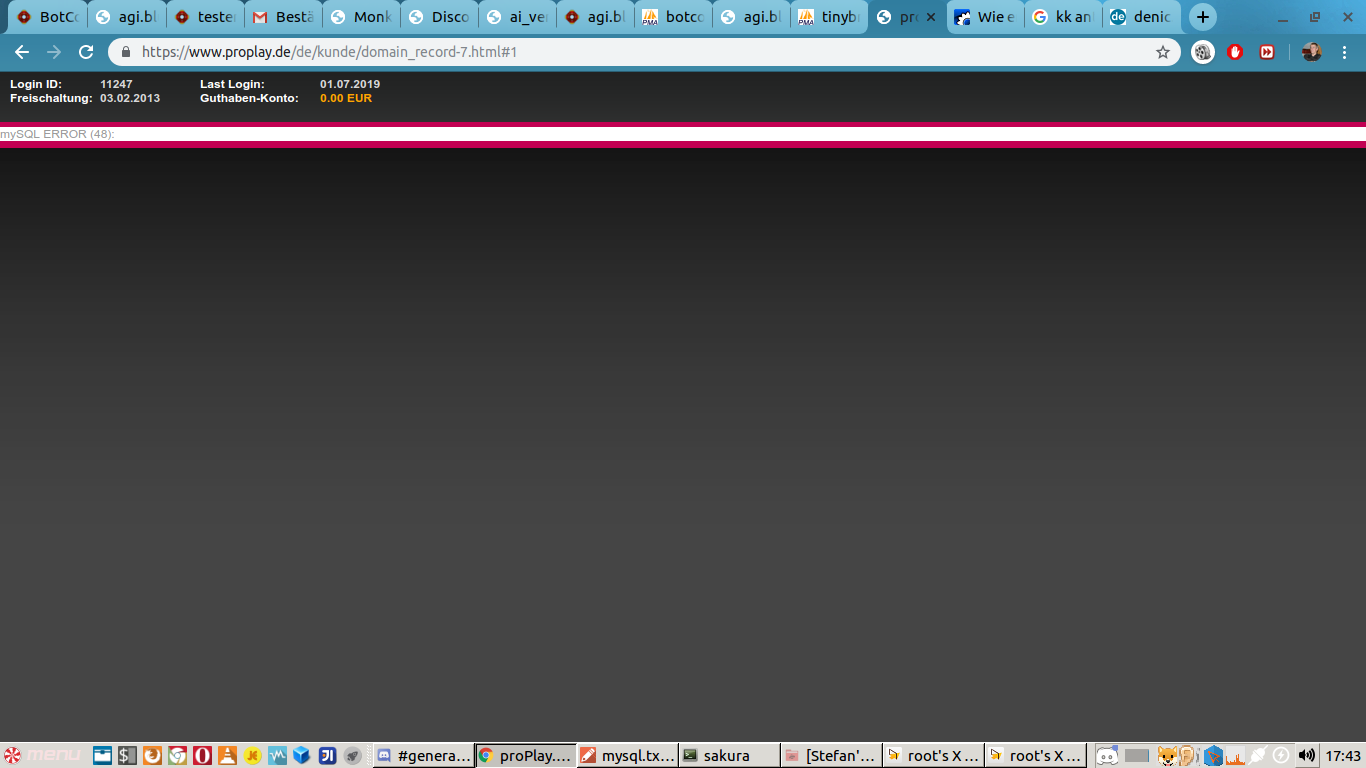Viewport: 1366px width, 768px height.
Task: Open mysql.txt editor window from taskbar
Action: 627,756
